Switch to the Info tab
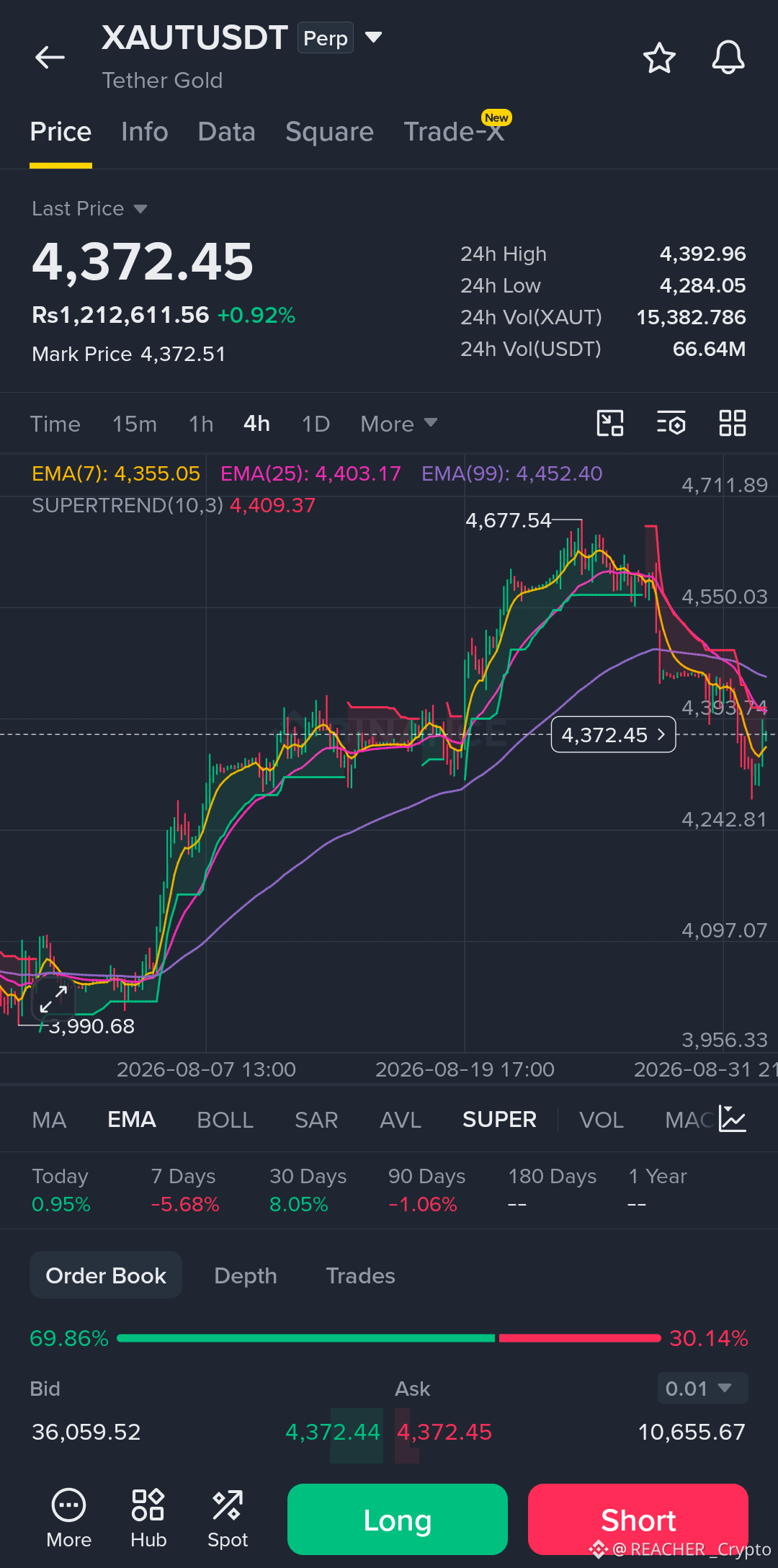 (x=145, y=132)
